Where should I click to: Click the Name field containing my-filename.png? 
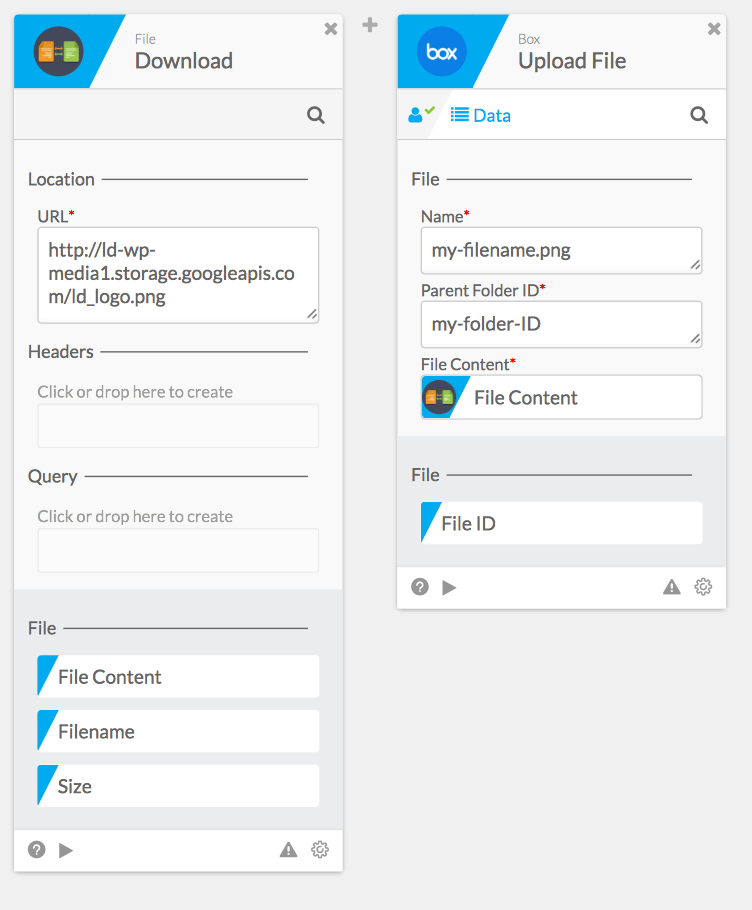561,250
